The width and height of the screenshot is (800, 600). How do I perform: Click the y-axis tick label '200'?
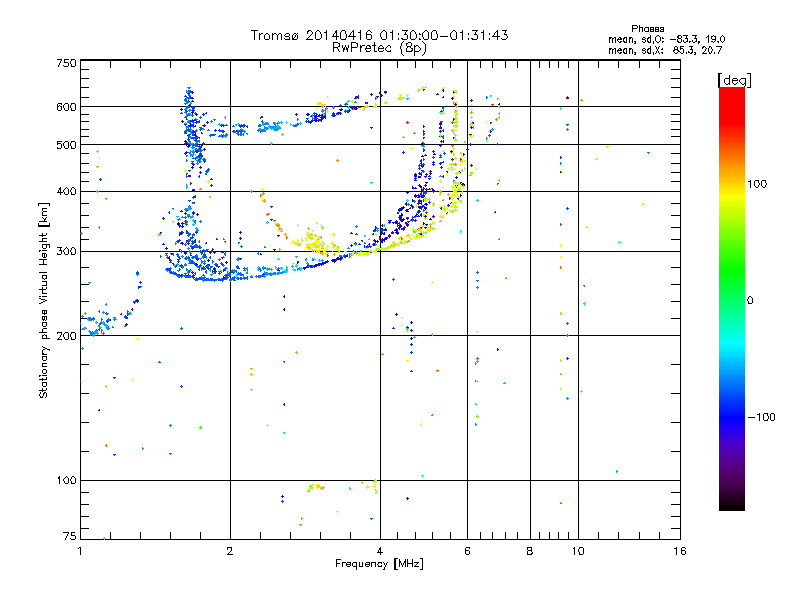(66, 336)
